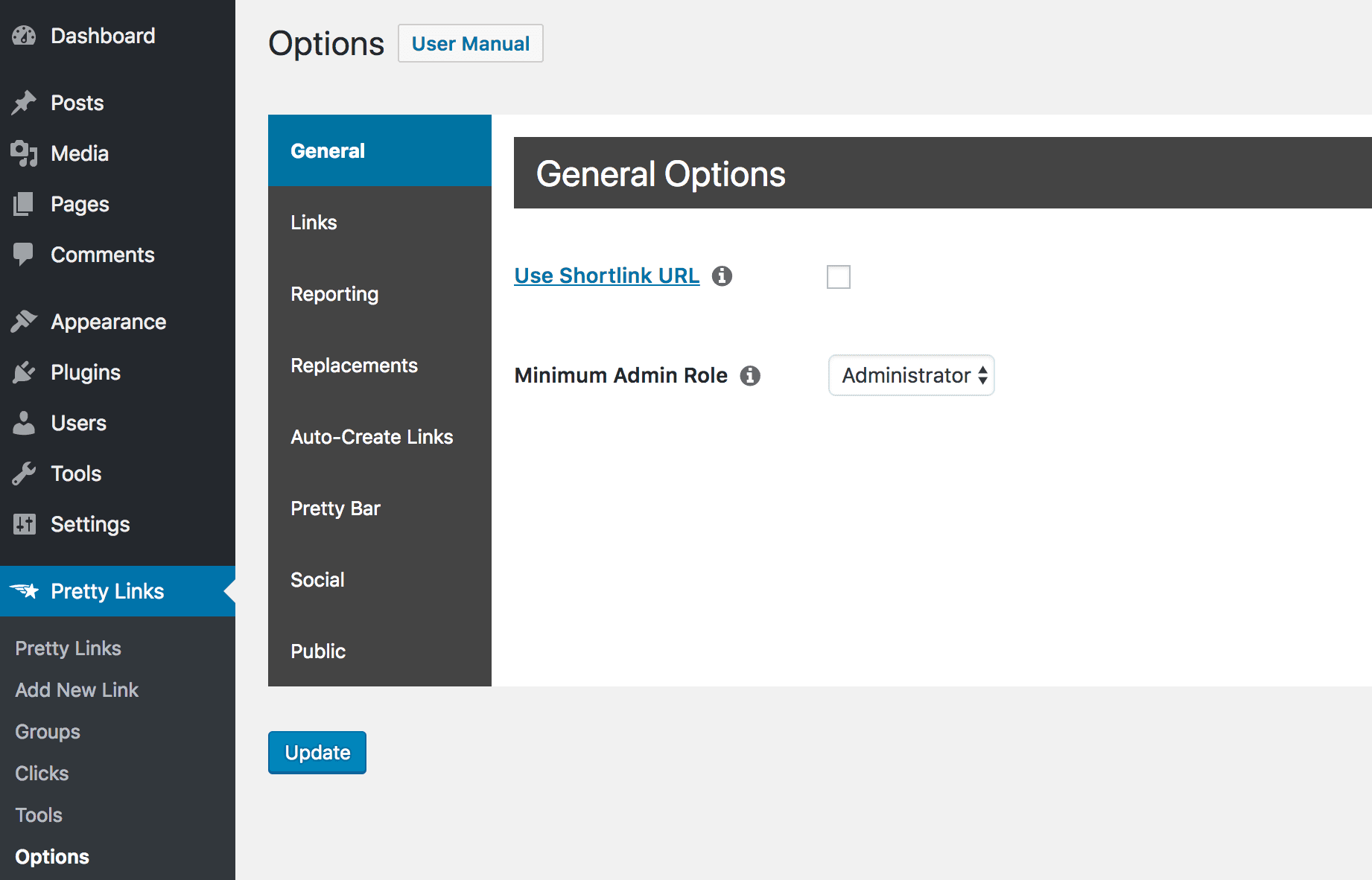Open Appearance via the paintbrush icon
The image size is (1372, 880).
pos(25,321)
